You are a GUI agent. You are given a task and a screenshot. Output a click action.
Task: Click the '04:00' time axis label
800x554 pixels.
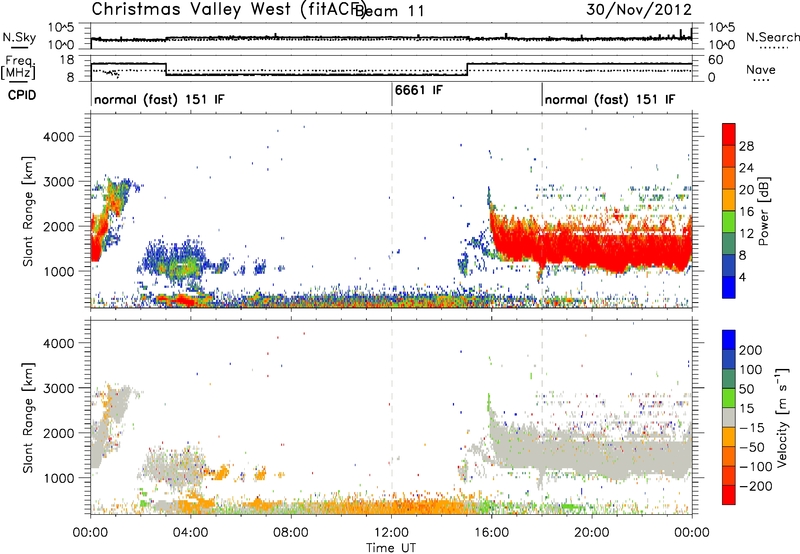(x=190, y=533)
